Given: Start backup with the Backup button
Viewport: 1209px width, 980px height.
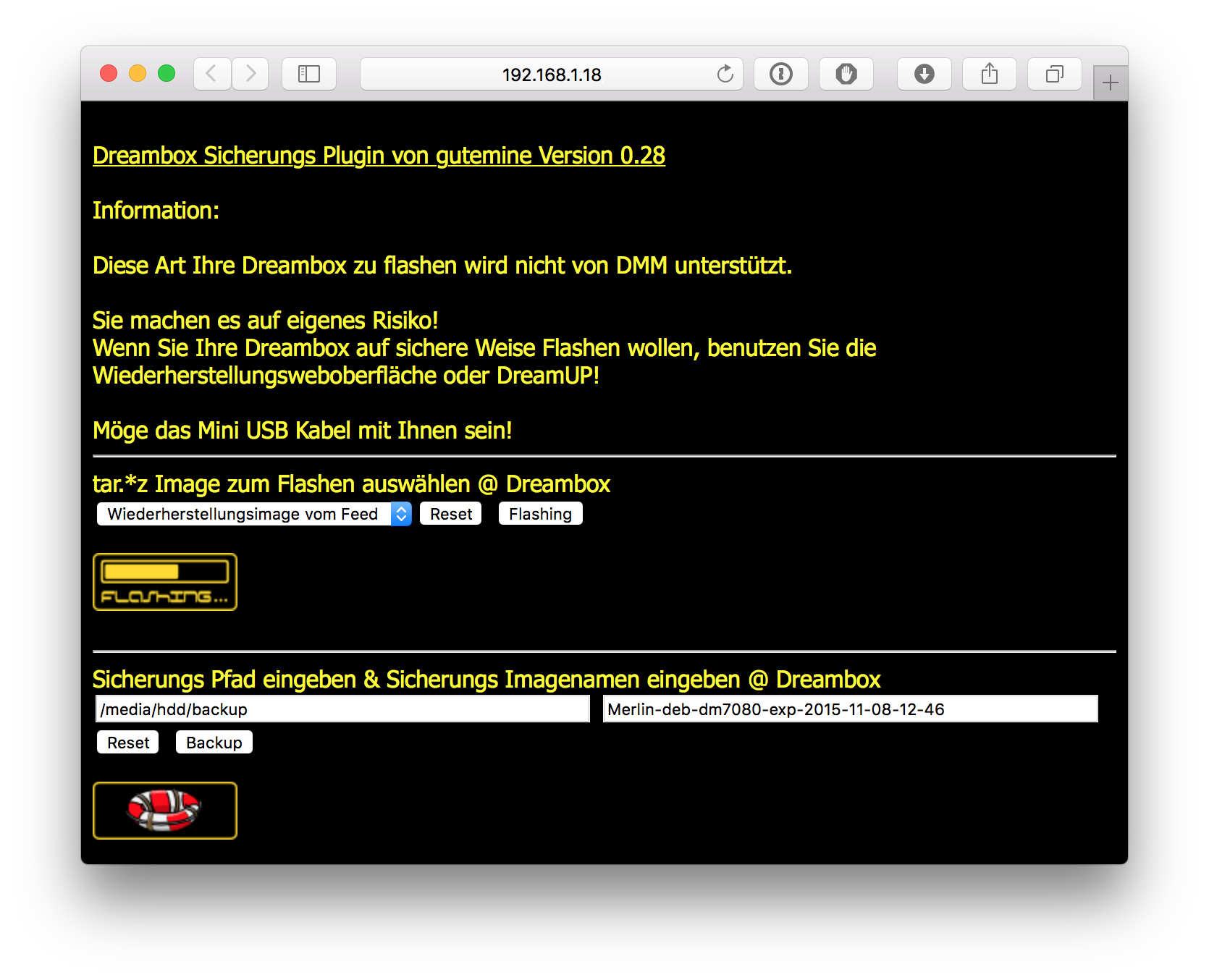Looking at the screenshot, I should tap(214, 743).
